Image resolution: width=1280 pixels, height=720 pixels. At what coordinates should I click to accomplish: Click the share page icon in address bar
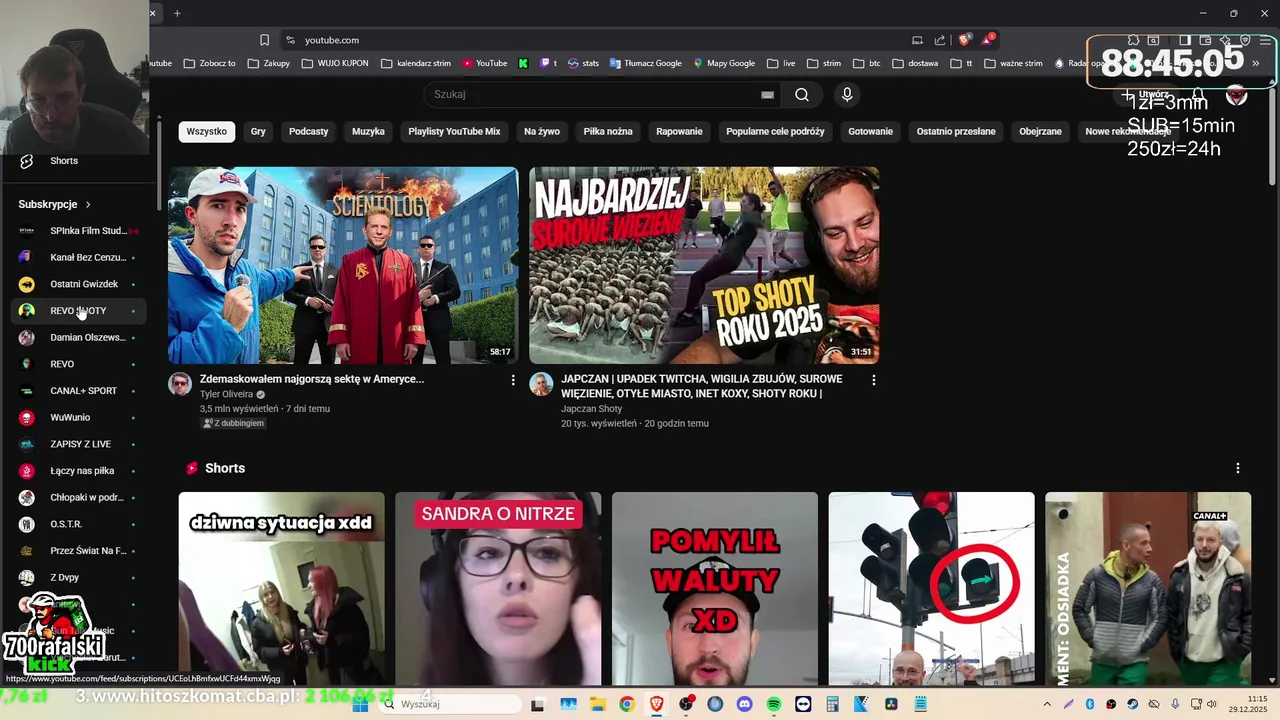[940, 40]
